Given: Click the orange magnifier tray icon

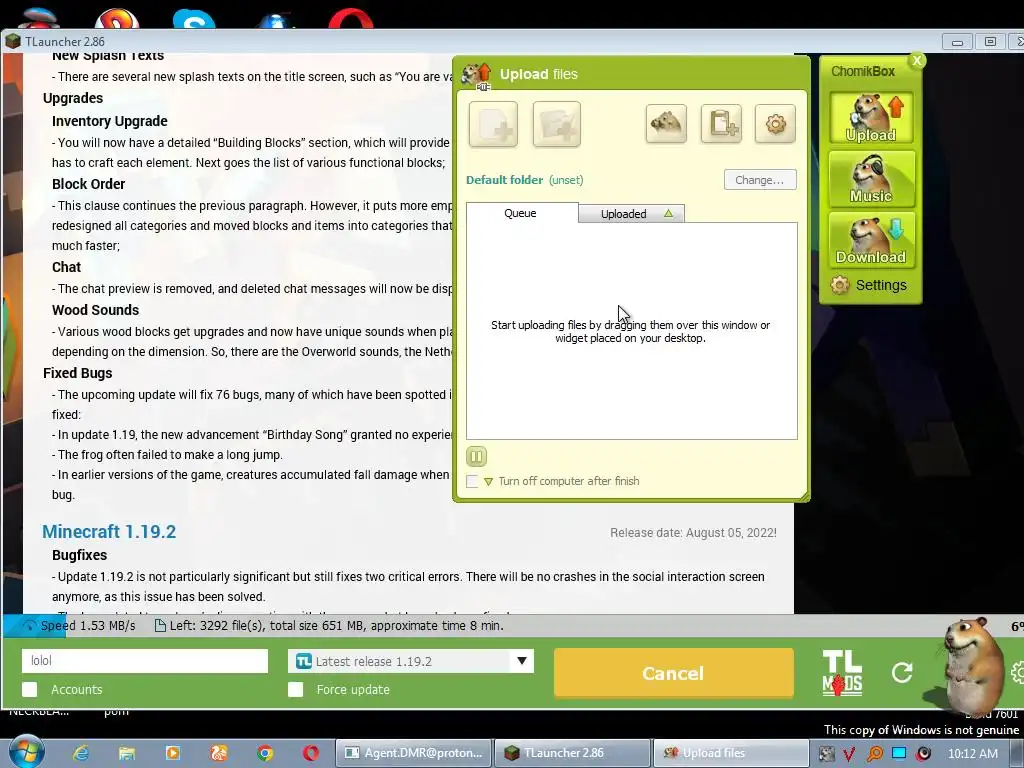Looking at the screenshot, I should [x=874, y=754].
